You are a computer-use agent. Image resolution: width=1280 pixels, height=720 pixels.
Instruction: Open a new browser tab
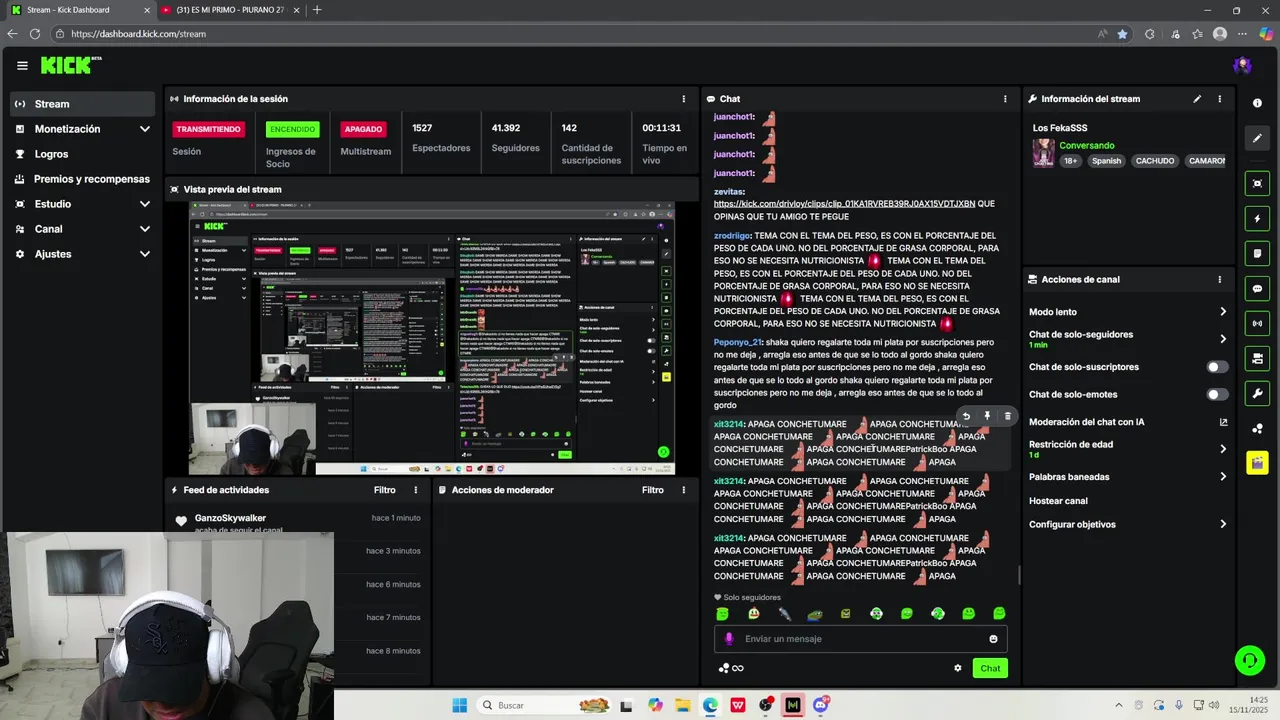click(x=317, y=10)
